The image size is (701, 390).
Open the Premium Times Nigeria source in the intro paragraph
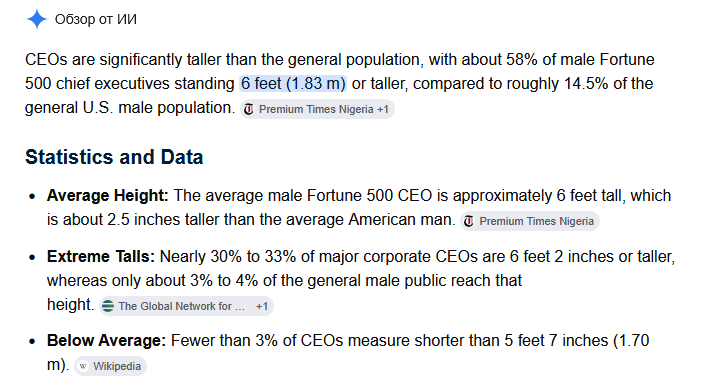(316, 109)
